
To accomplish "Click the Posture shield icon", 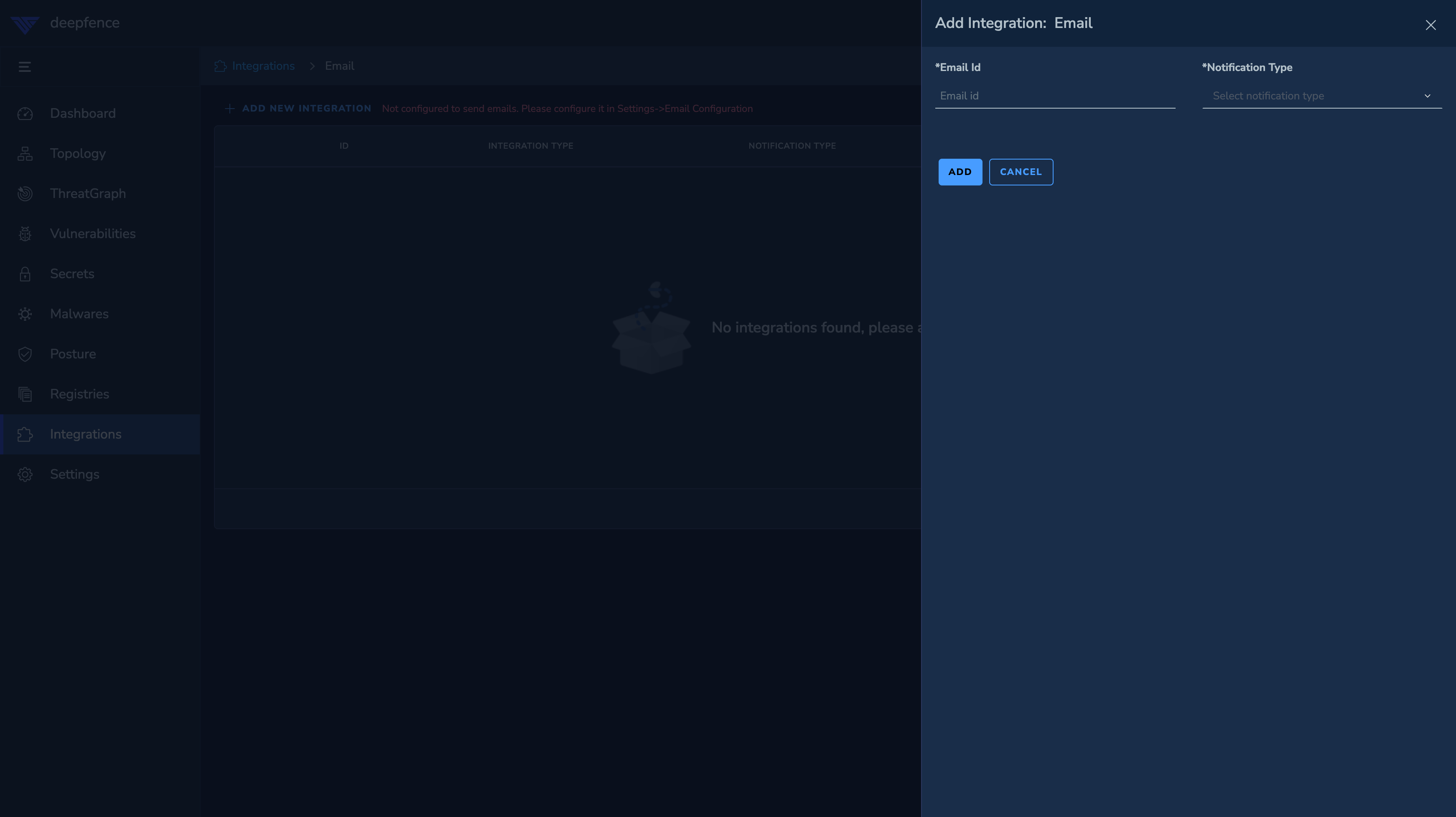I will [25, 354].
